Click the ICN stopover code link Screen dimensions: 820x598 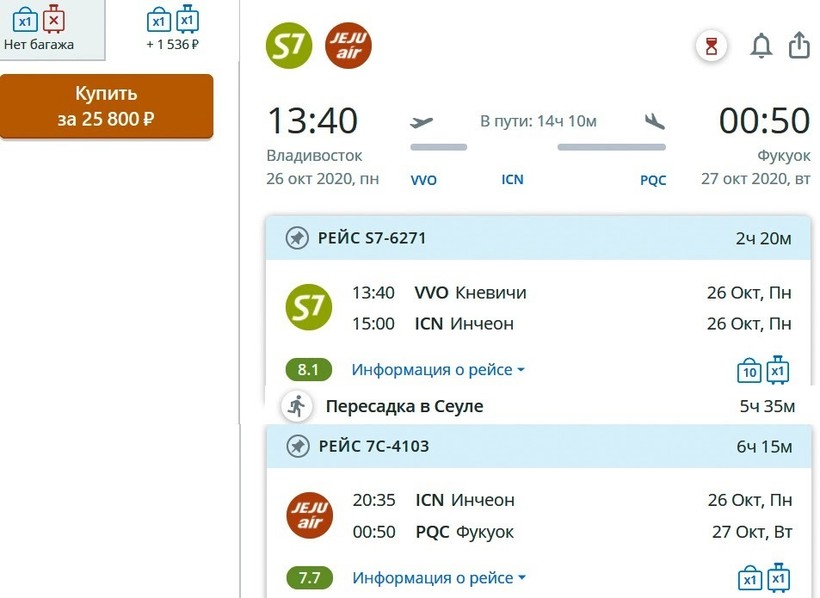tap(512, 180)
